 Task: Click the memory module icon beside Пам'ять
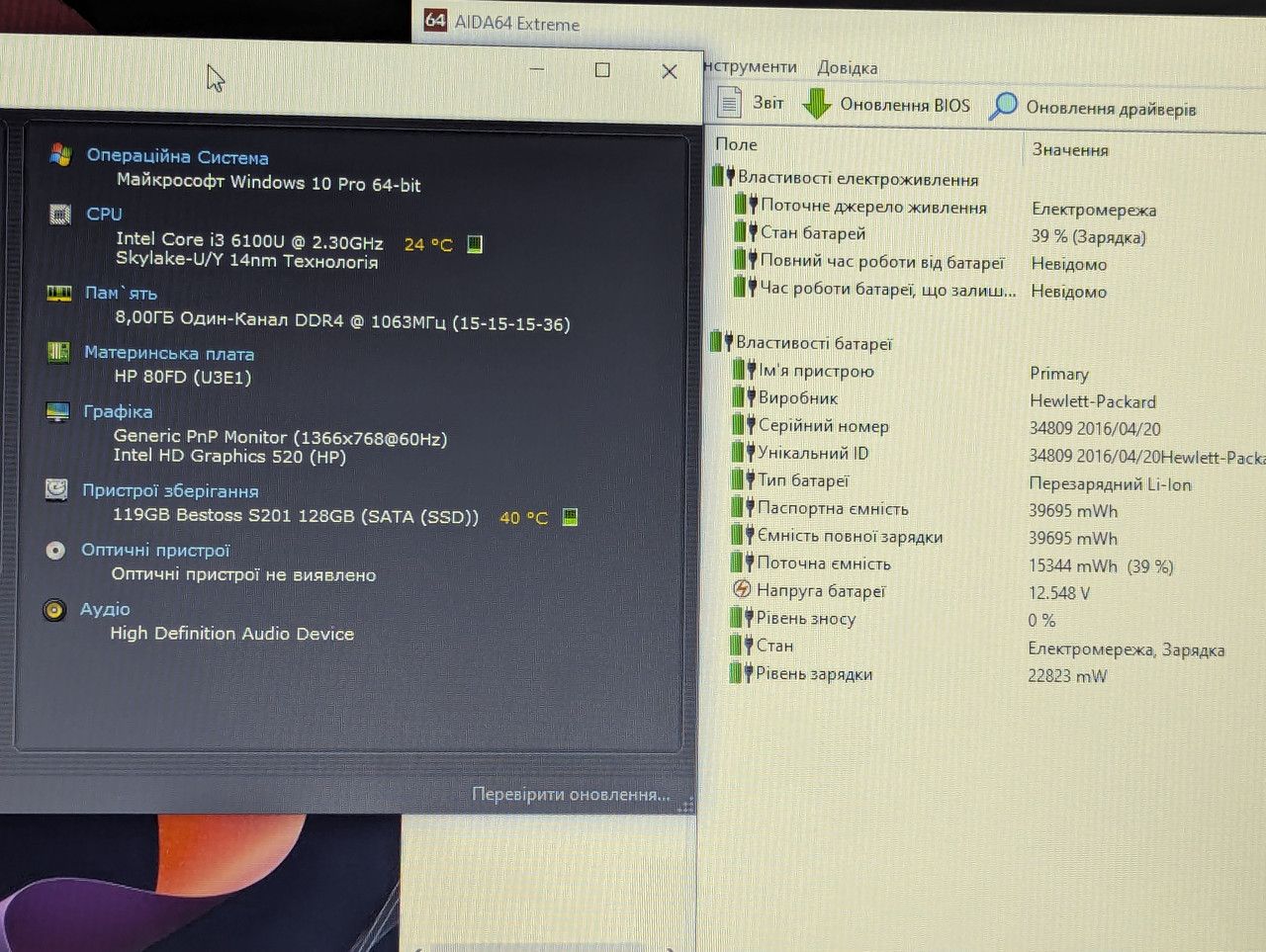tap(59, 293)
